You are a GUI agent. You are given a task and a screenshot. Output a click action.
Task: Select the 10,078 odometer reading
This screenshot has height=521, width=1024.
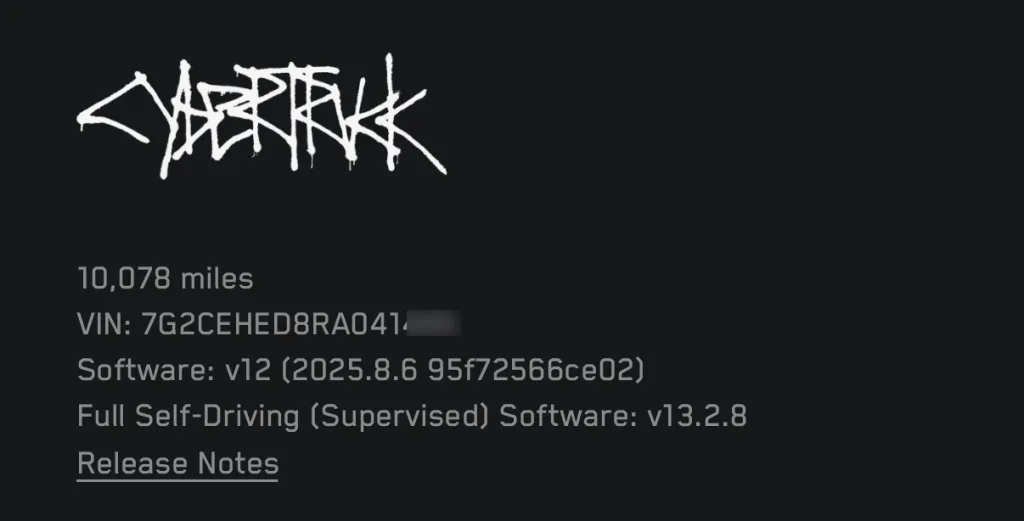tap(124, 279)
